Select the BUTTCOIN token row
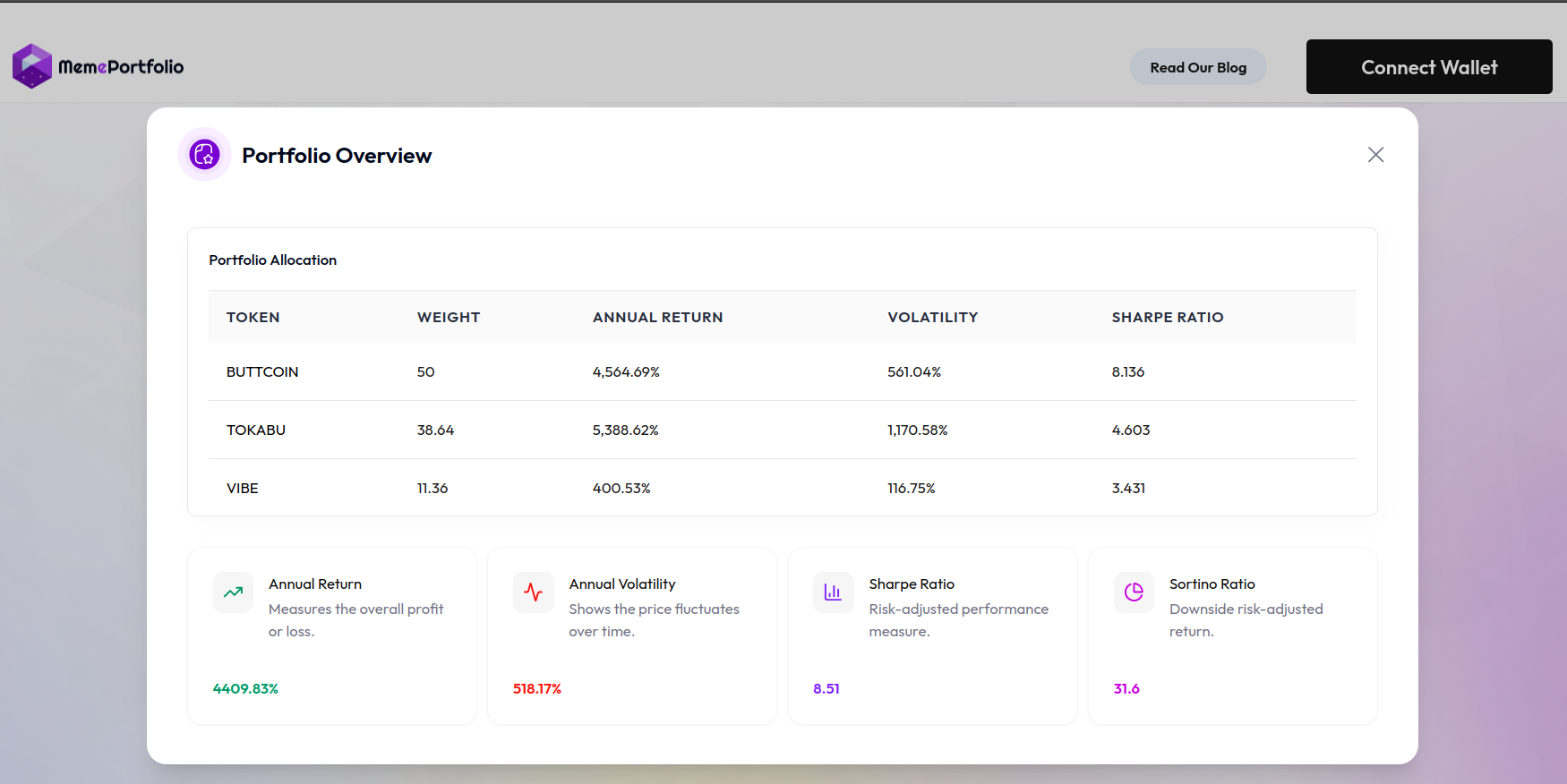This screenshot has height=784, width=1567. 262,371
